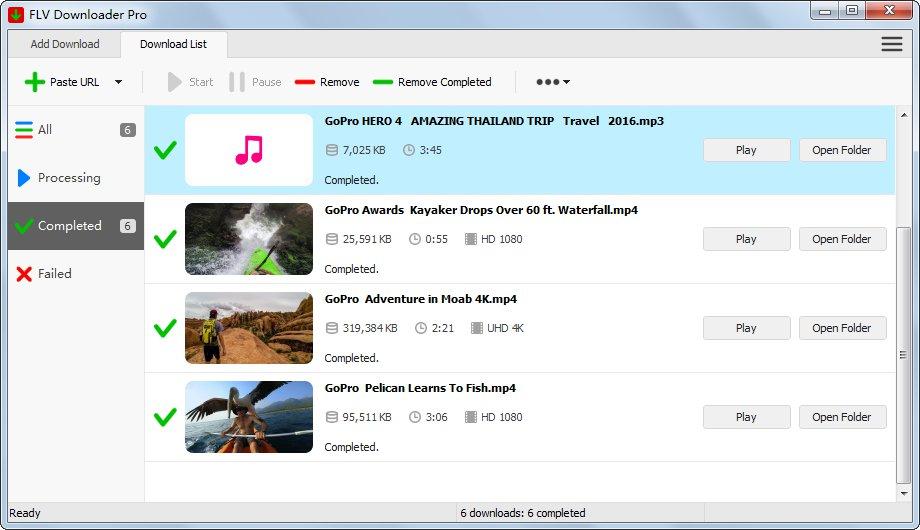Click title GoPro HERO 4 AMAZING THAILAND TRIP
The image size is (920, 530).
click(494, 121)
